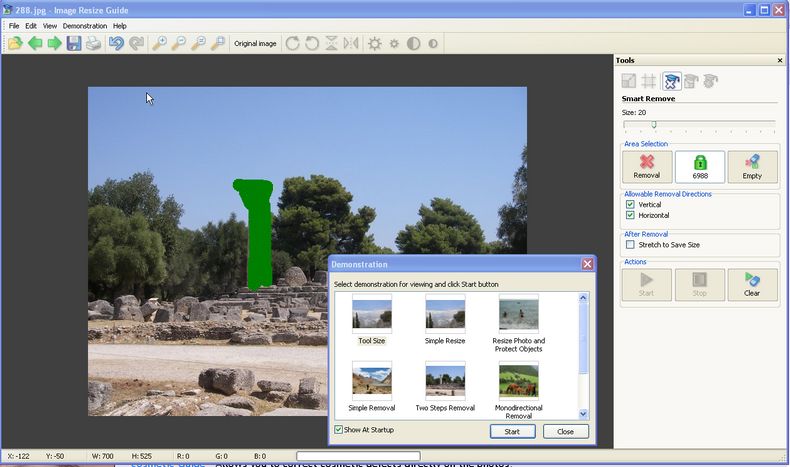Click Start in the Demonstration dialog

512,432
